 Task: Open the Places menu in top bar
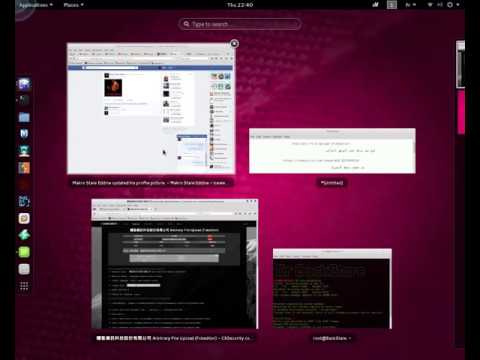pyautogui.click(x=73, y=5)
